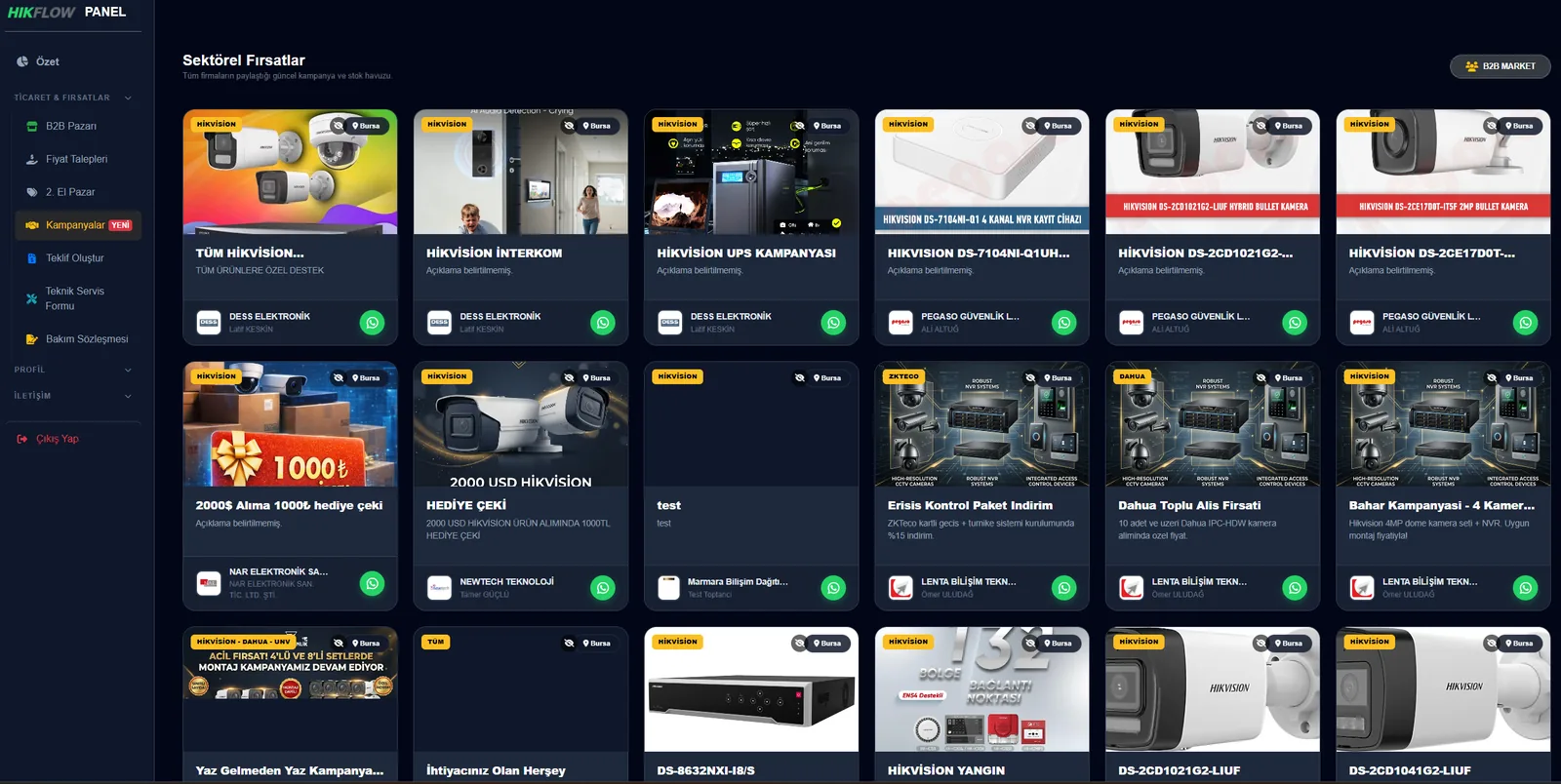Contact DESS Elektronik via WhatsApp on TÜM HİKVİSİON card
Image resolution: width=1561 pixels, height=784 pixels.
pos(372,323)
